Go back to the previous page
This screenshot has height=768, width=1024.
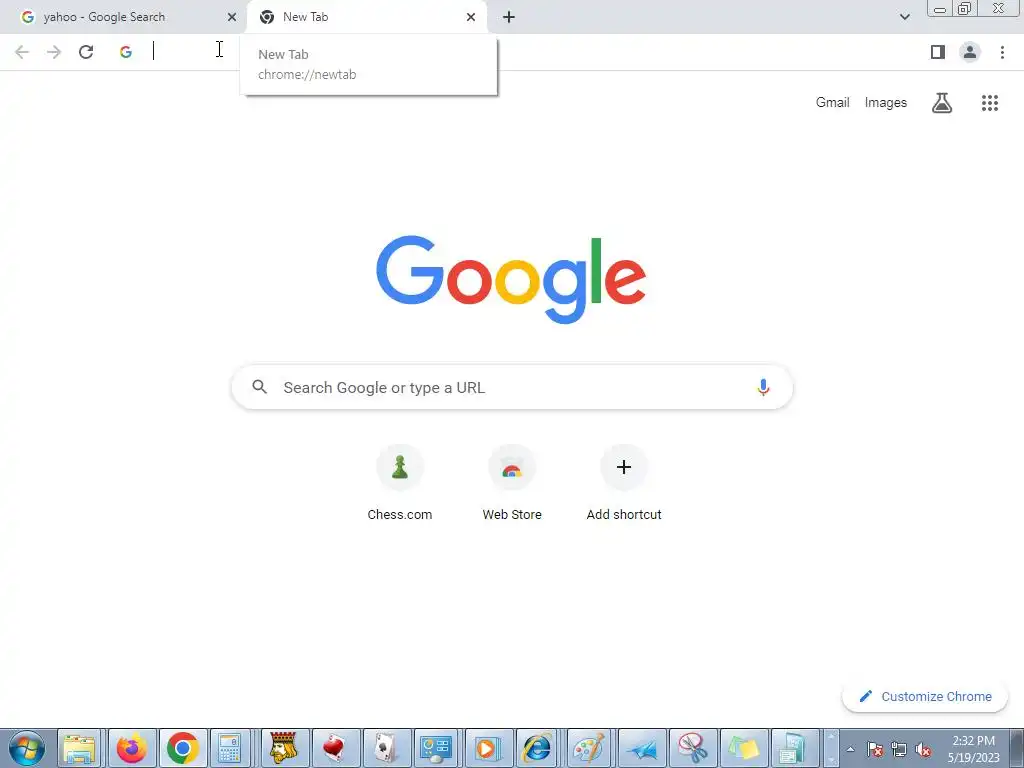coord(22,52)
